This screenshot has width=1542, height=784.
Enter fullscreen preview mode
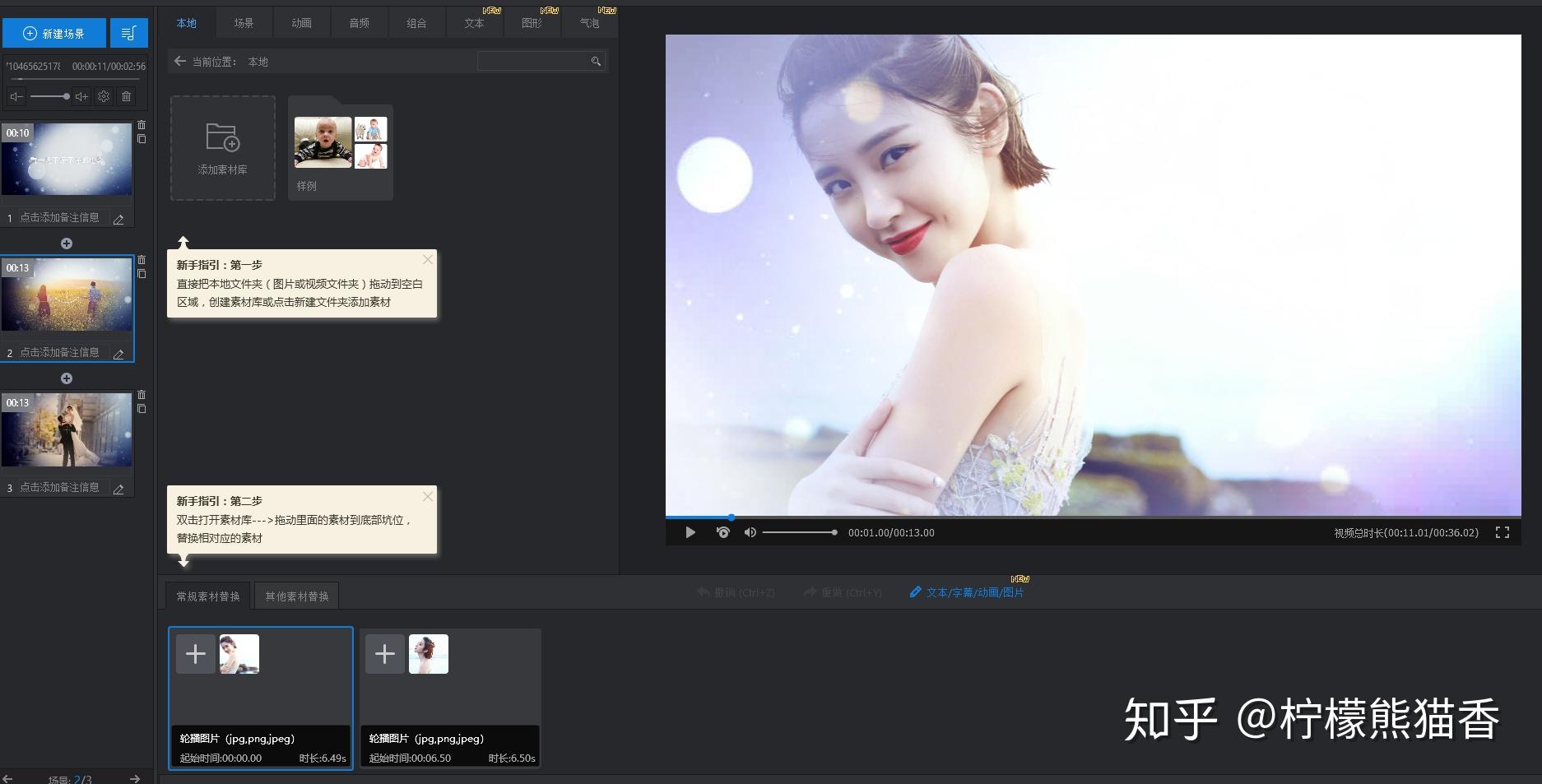tap(1503, 532)
